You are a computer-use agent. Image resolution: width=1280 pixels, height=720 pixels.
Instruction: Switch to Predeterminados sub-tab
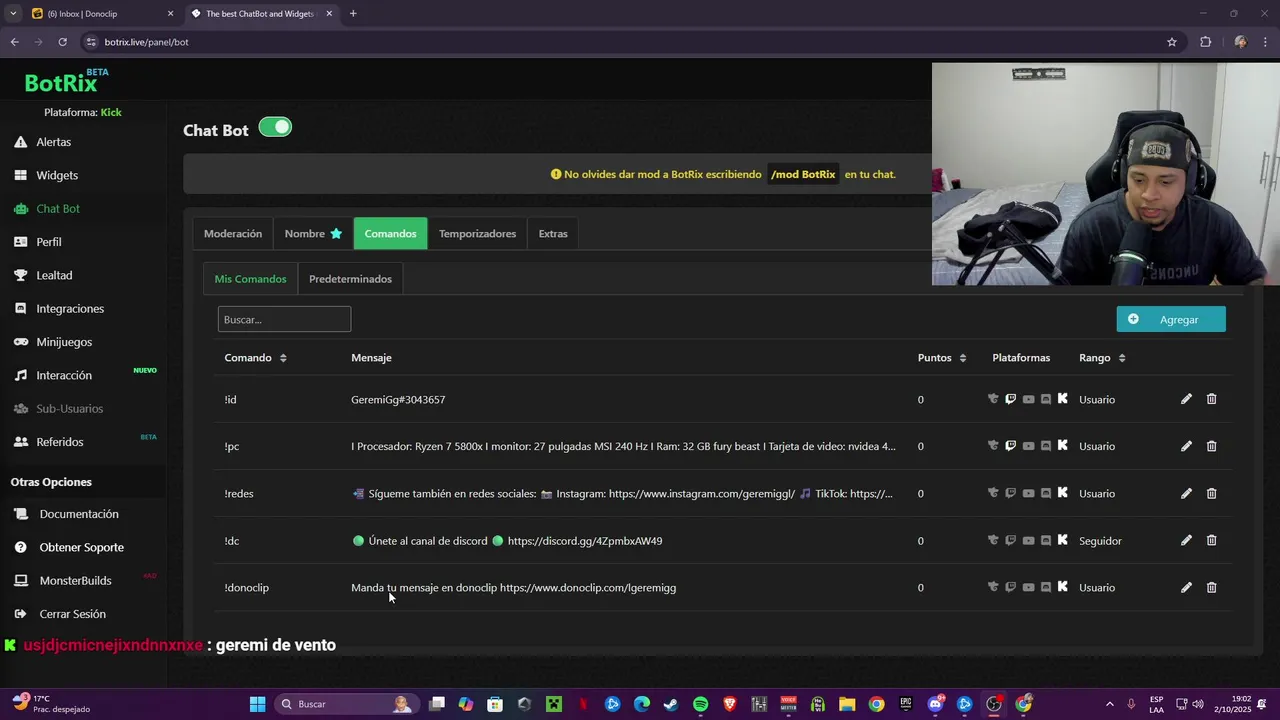(x=350, y=279)
